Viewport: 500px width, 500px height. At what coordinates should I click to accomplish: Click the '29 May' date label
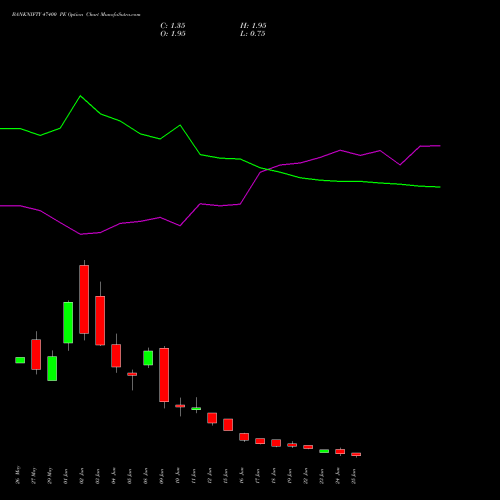pyautogui.click(x=50, y=475)
